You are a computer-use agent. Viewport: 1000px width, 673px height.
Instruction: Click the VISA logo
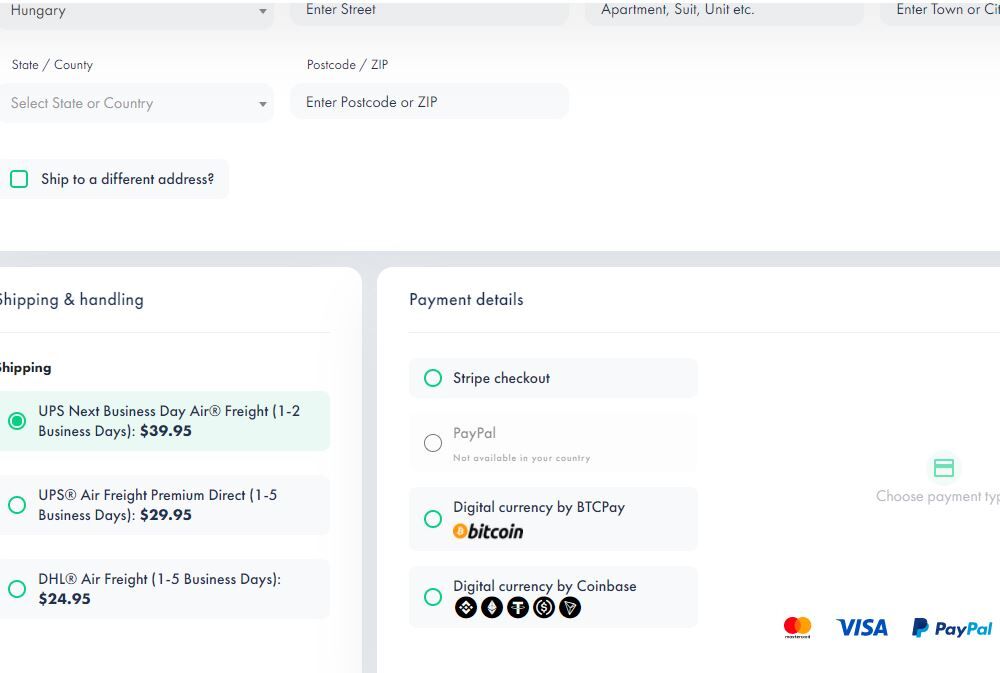tap(862, 628)
